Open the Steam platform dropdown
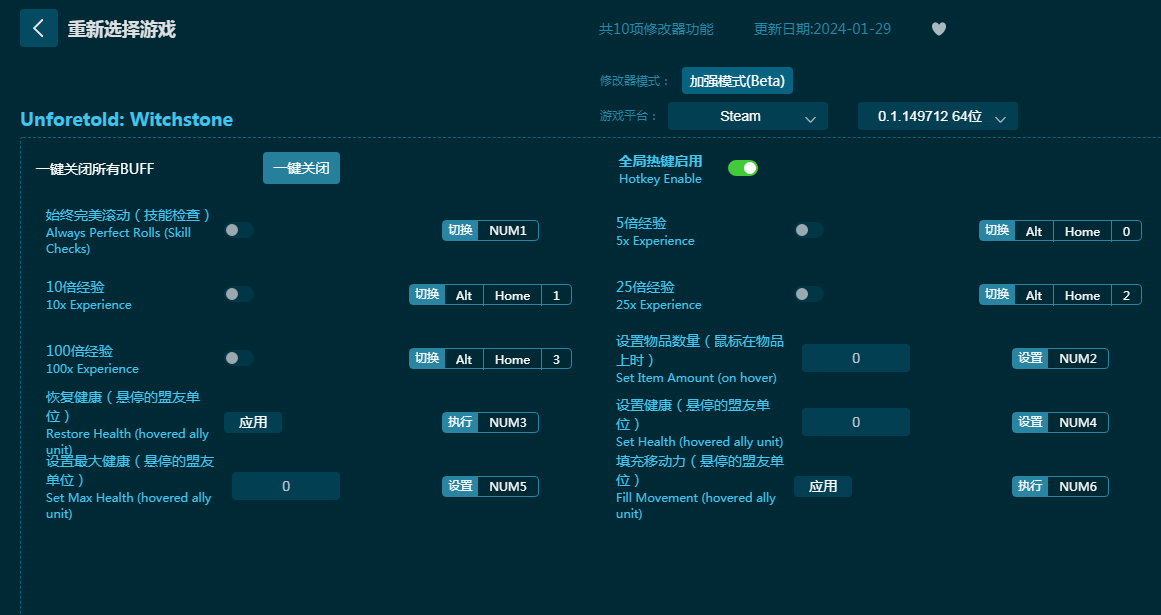 coord(747,116)
